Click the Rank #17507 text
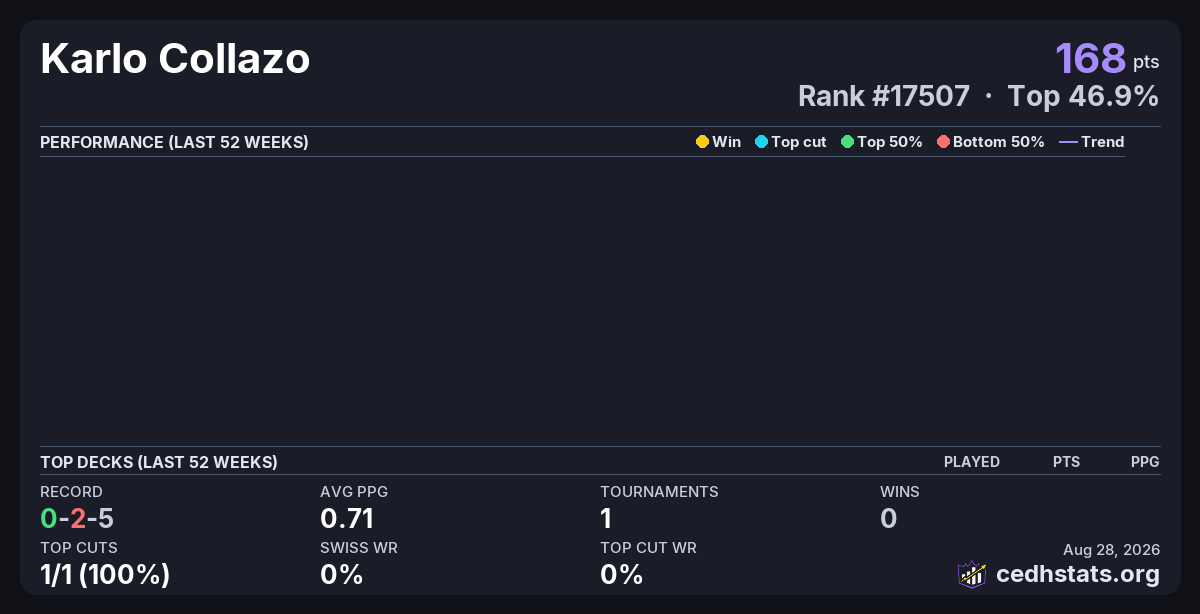Screen dimensions: 1200x614 pyautogui.click(x=884, y=96)
